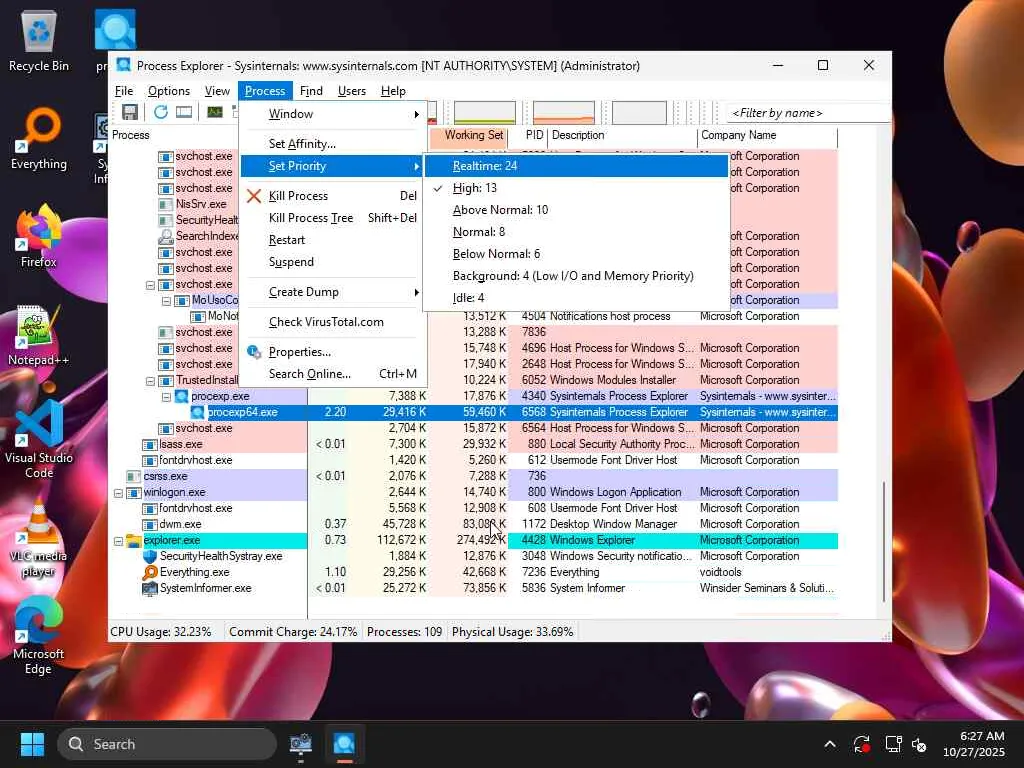Collapse the winlogon.exe tree node
This screenshot has height=768, width=1024.
118,493
